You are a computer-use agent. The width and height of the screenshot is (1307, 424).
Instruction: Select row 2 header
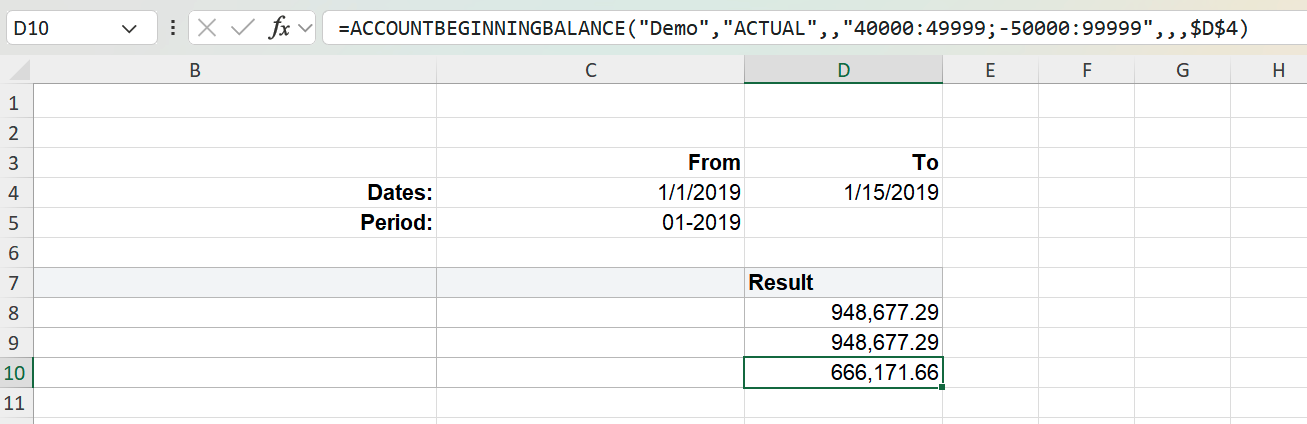(17, 133)
